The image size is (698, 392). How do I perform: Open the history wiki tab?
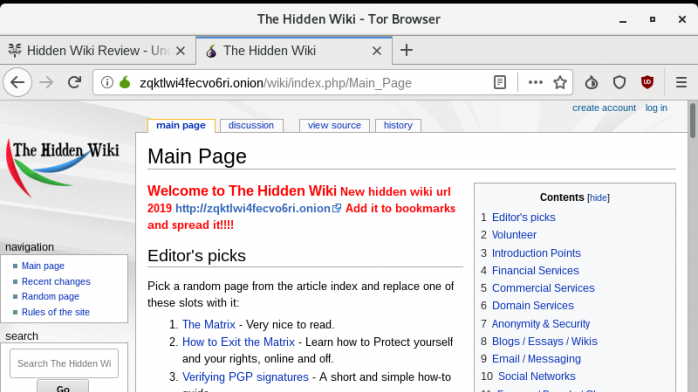(x=398, y=125)
